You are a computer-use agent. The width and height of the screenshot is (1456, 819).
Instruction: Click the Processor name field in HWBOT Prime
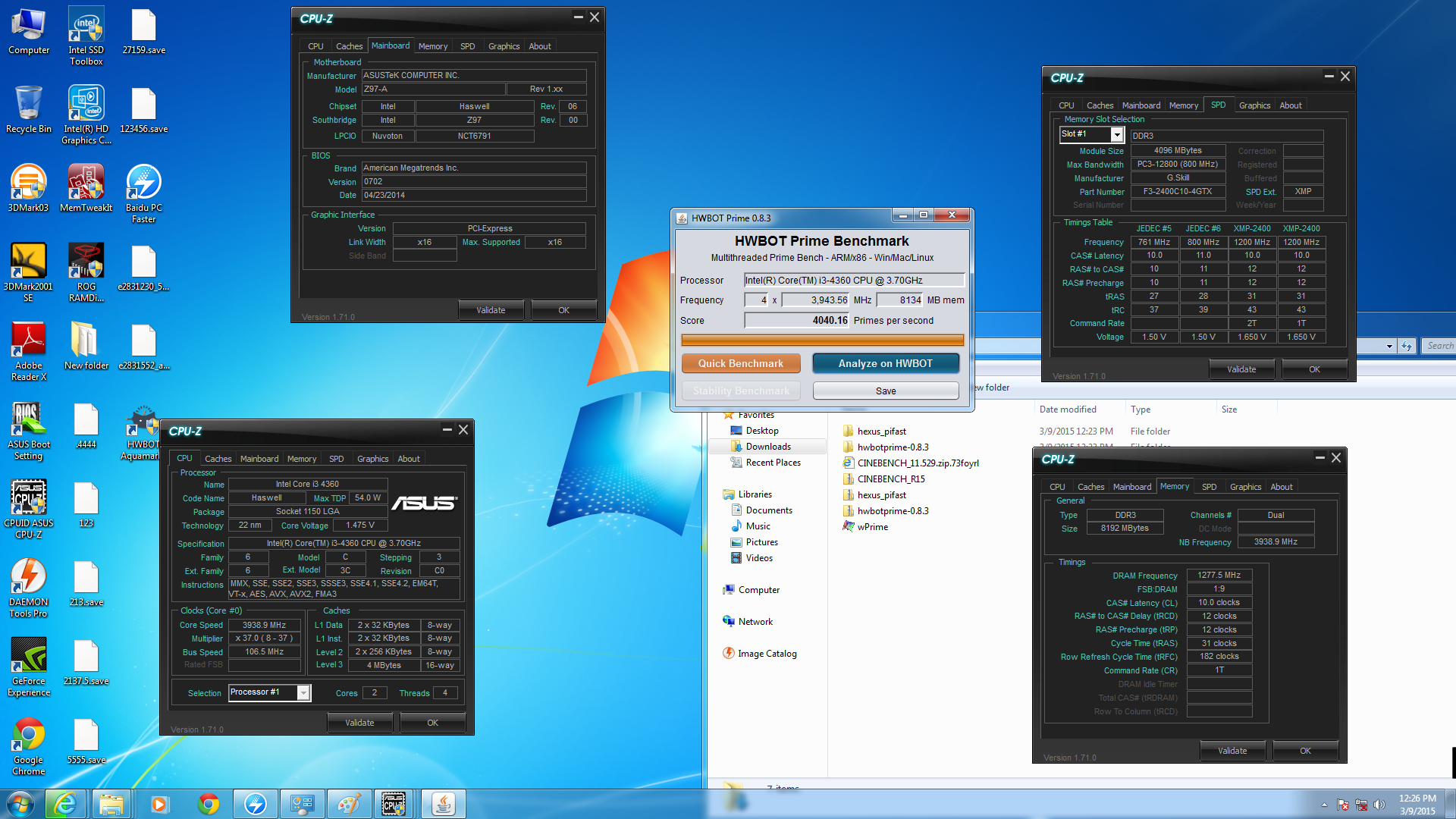point(854,280)
